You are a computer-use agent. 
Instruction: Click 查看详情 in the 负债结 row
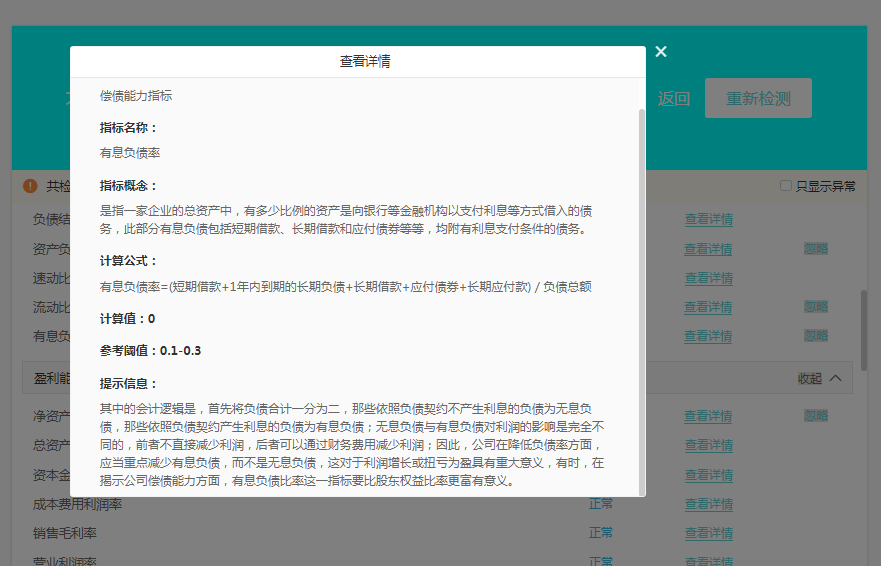(x=708, y=219)
